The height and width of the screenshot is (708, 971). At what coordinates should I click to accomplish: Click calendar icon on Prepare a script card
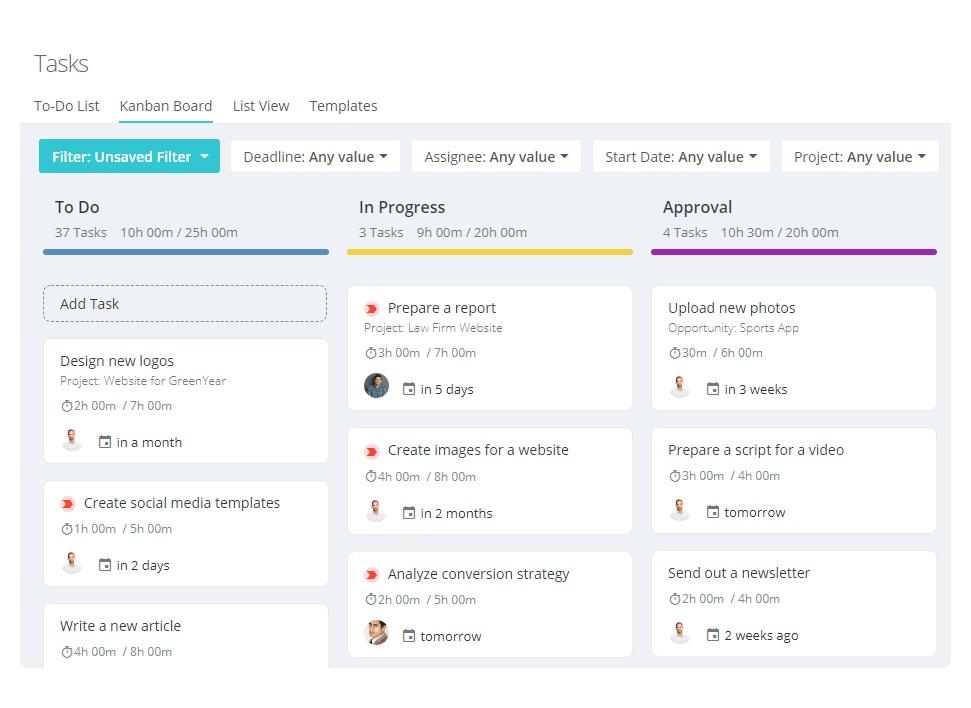click(713, 512)
